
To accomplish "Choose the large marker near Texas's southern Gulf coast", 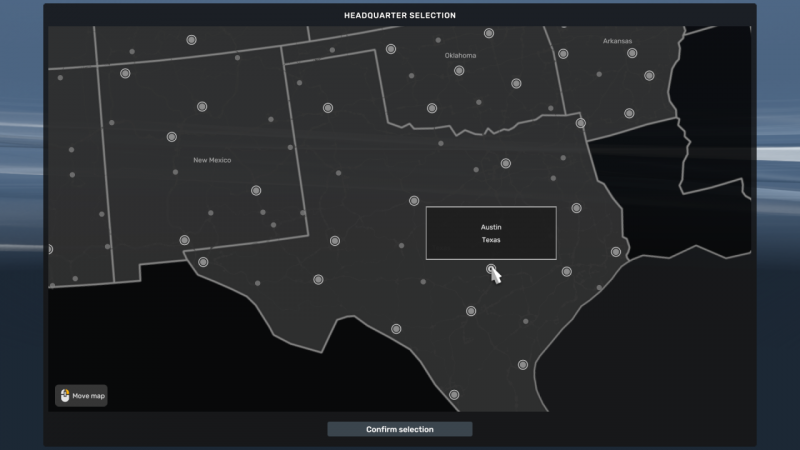I will (523, 365).
